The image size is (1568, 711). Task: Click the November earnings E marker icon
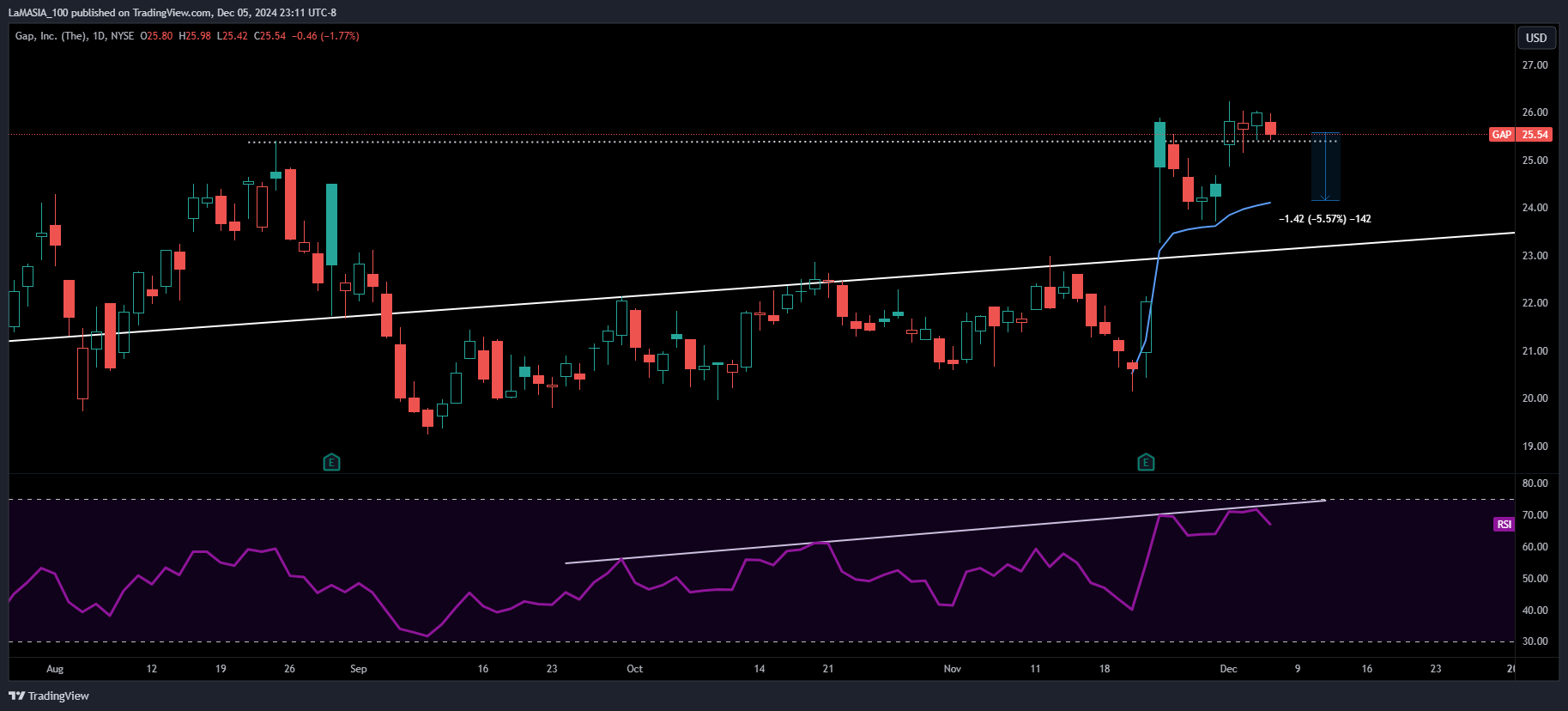point(1146,463)
